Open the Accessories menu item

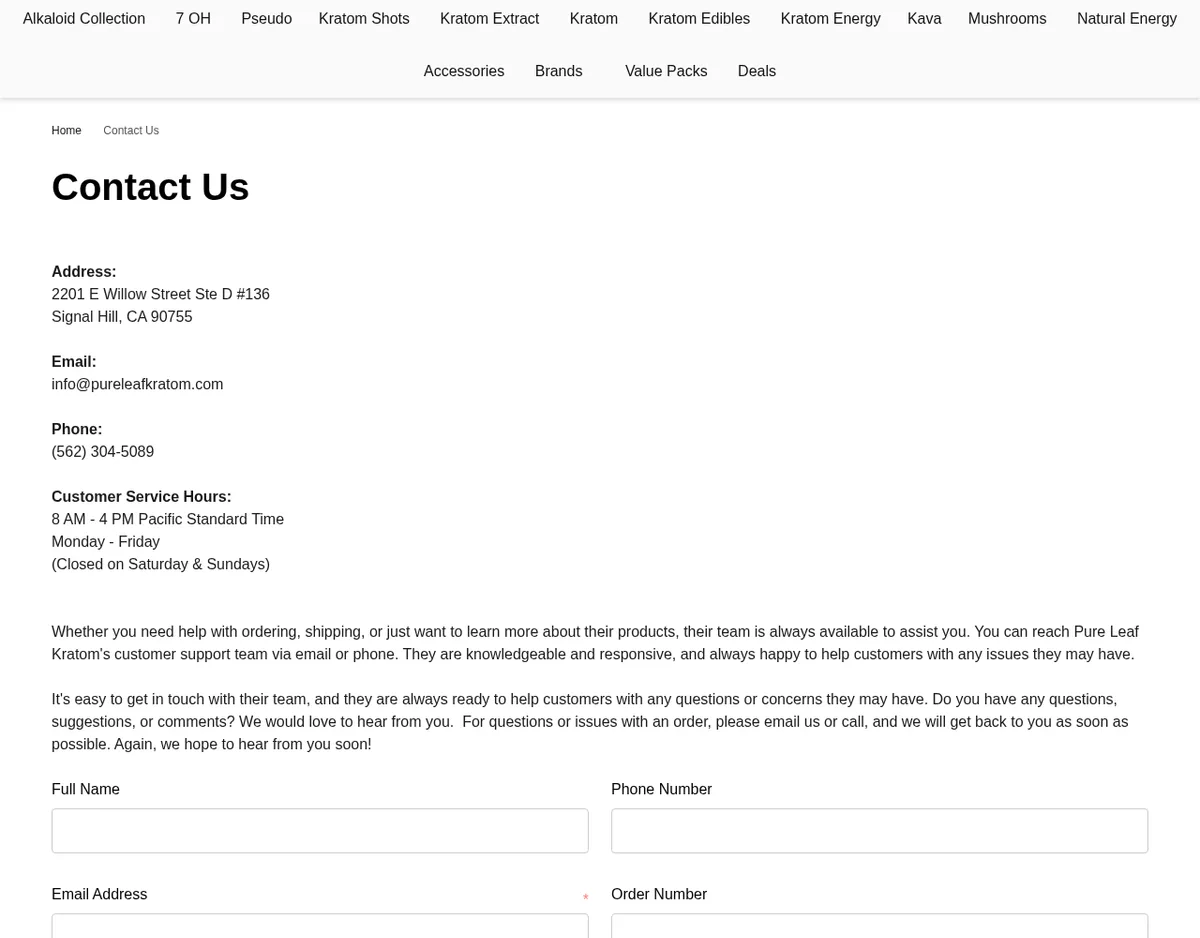tap(463, 71)
